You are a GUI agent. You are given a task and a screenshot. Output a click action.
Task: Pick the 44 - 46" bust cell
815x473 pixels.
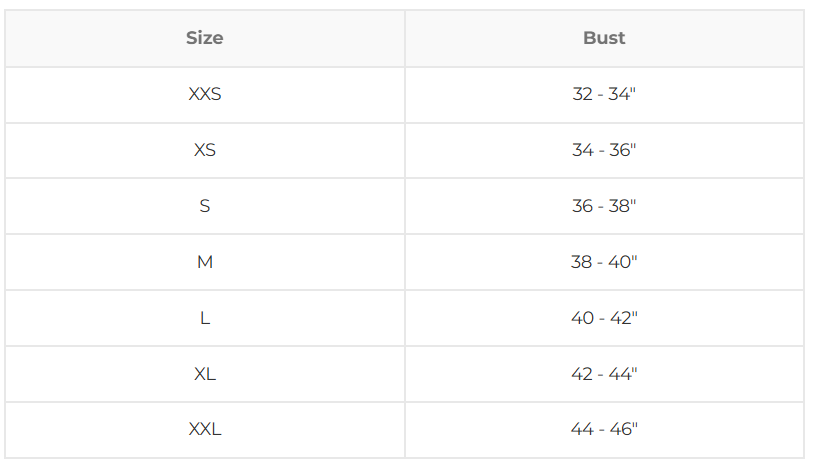604,429
